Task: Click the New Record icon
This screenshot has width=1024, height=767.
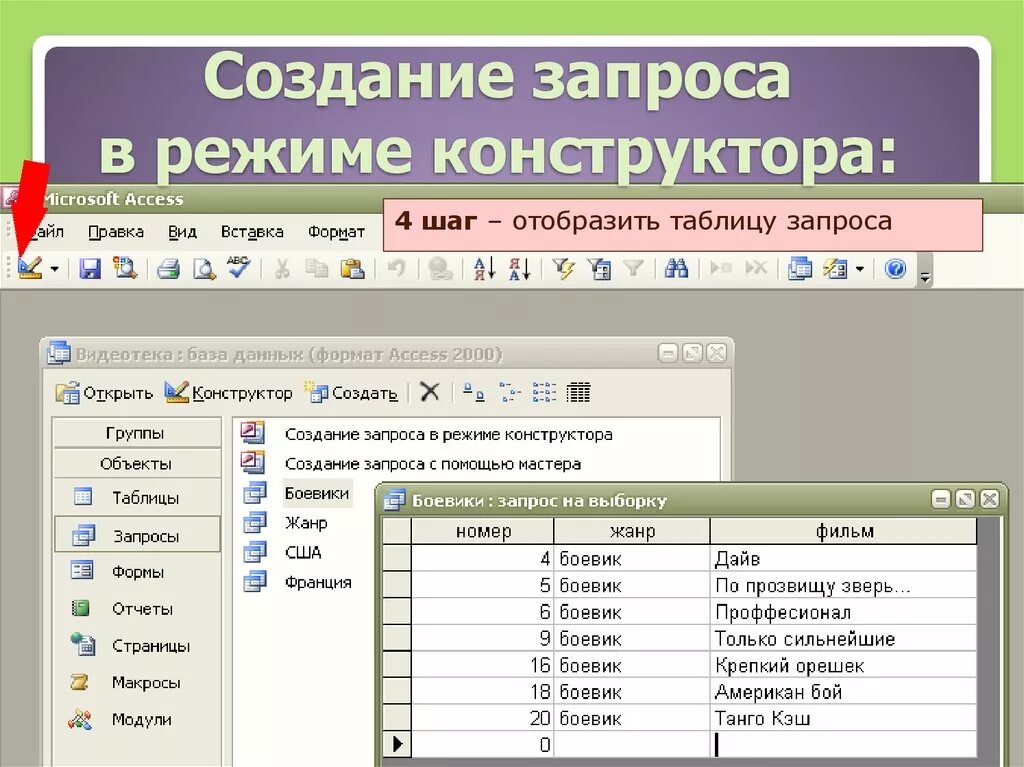Action: [x=721, y=268]
